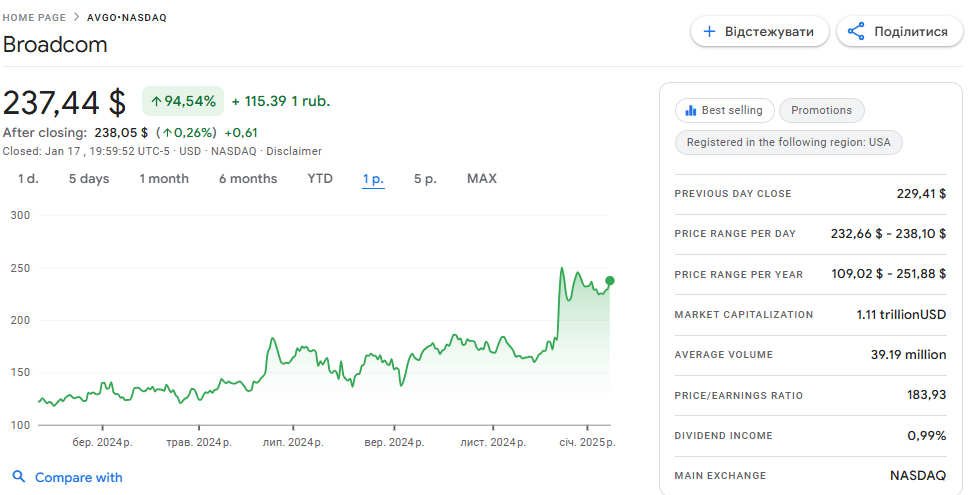Click the Відстежувати follow button
This screenshot has height=495, width=970.
[760, 32]
